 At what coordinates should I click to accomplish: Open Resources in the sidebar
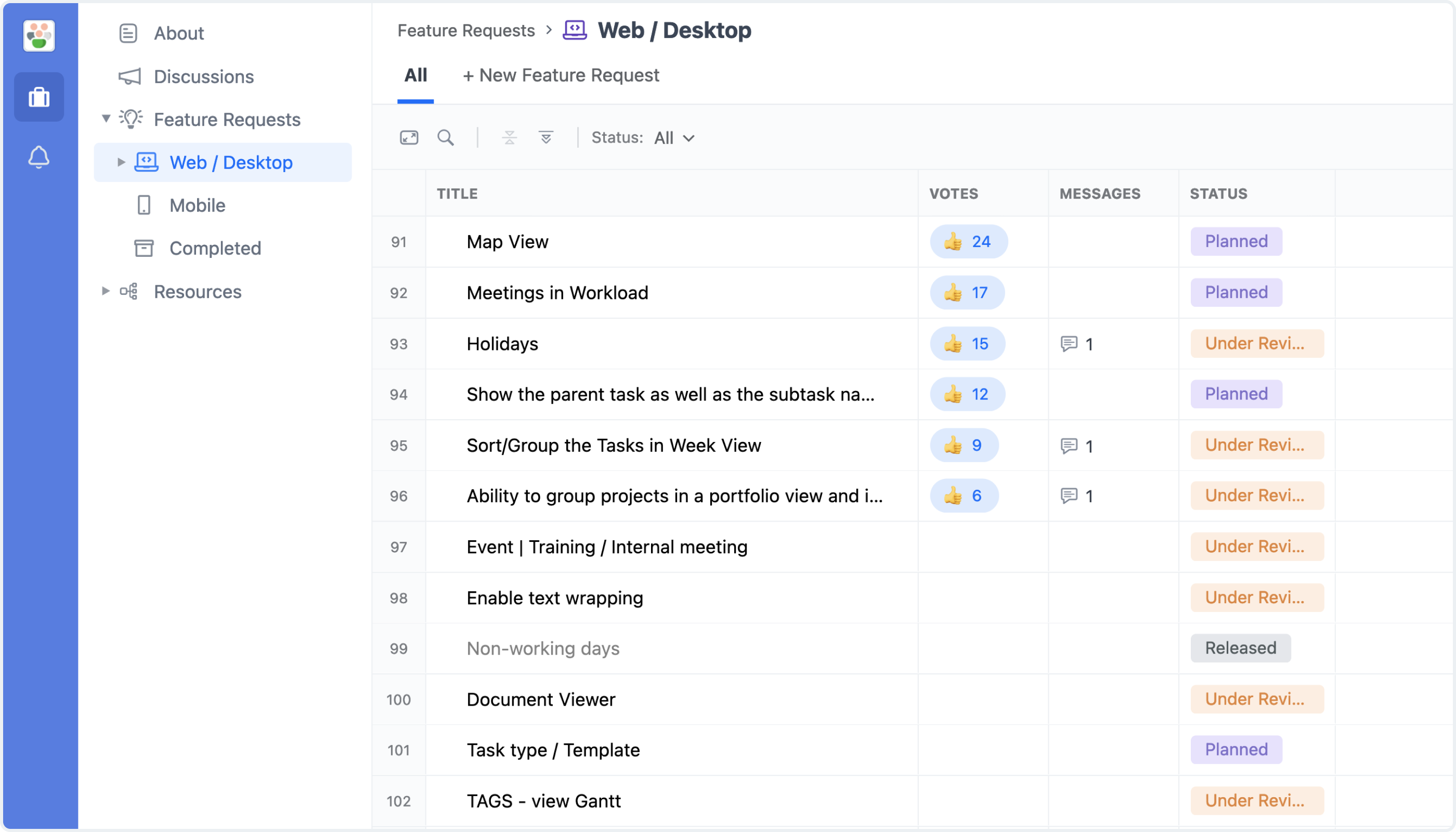(198, 291)
